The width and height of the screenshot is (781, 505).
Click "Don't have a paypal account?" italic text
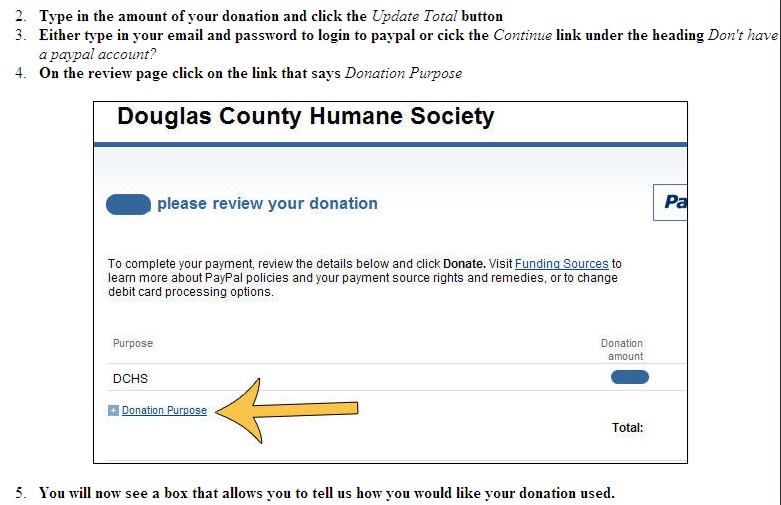400,45
